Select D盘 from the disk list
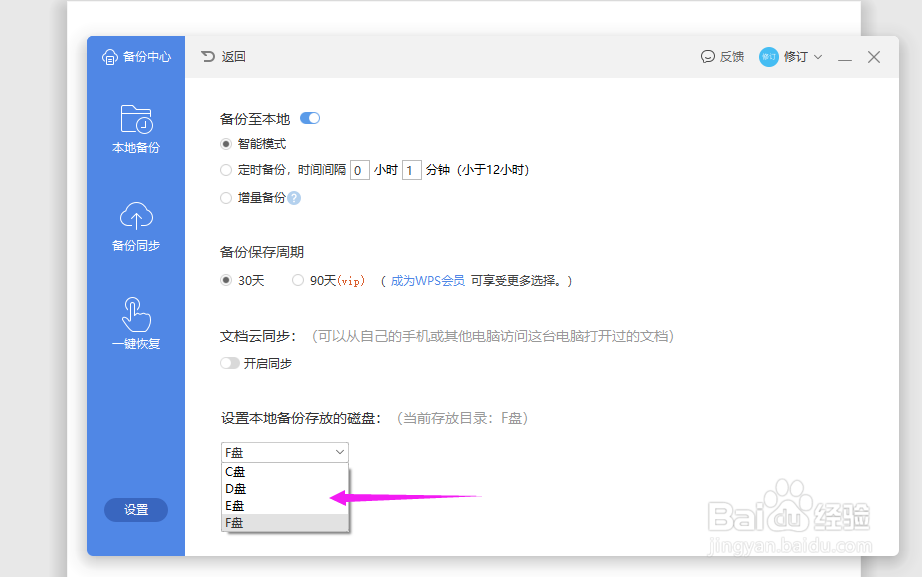922x577 pixels. (285, 489)
